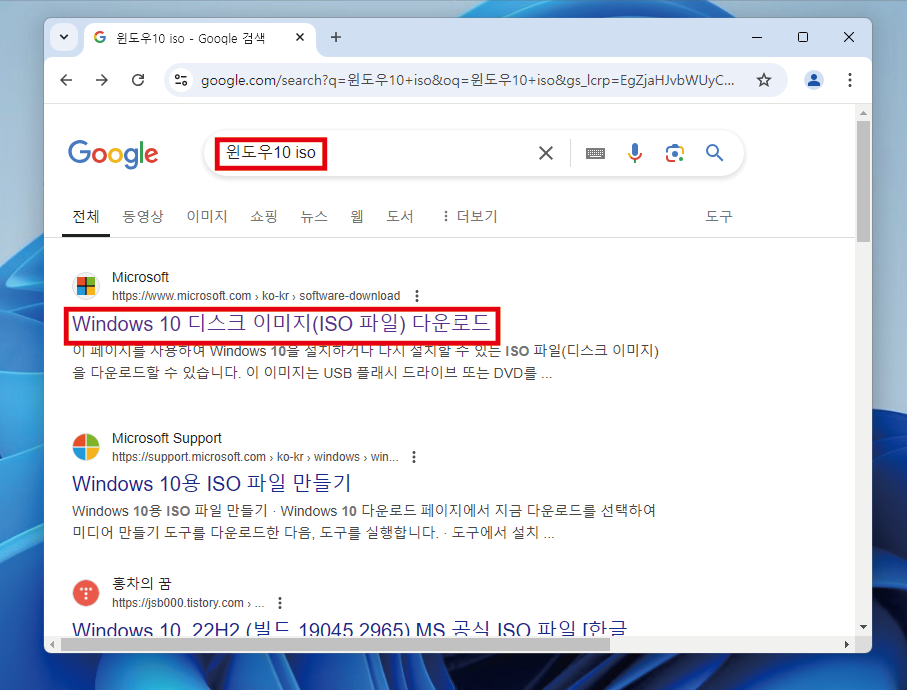Viewport: 907px width, 690px height.
Task: Open the 도구 search tools
Action: [718, 216]
